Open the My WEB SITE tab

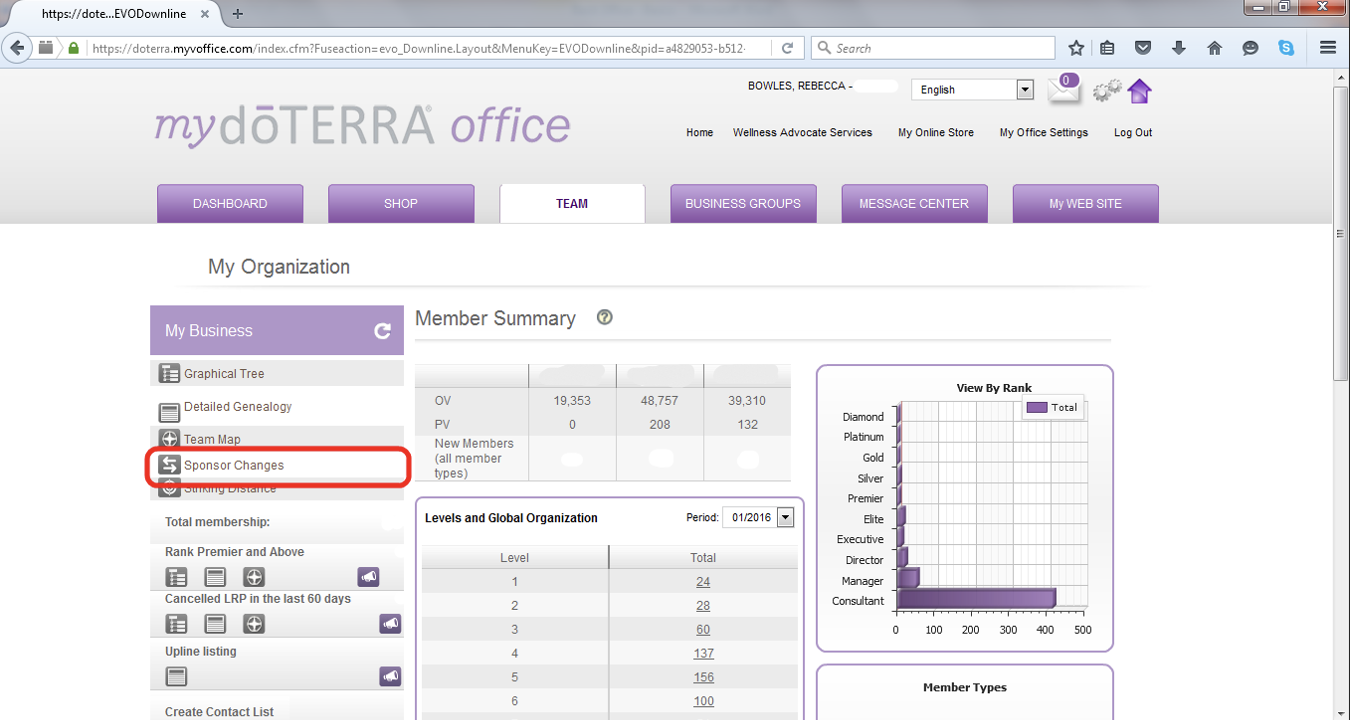1085,203
